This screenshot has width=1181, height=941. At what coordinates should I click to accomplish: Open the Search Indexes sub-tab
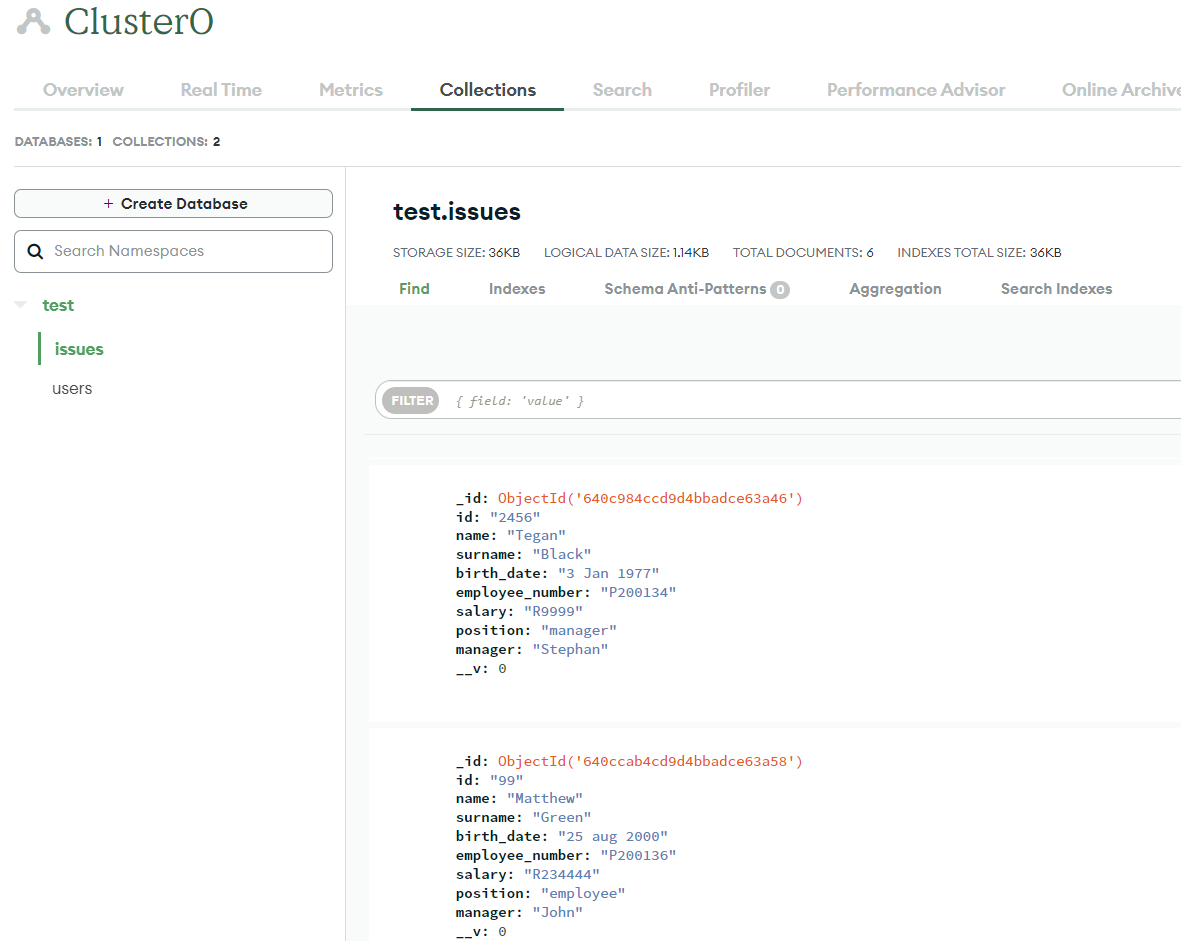click(x=1056, y=289)
